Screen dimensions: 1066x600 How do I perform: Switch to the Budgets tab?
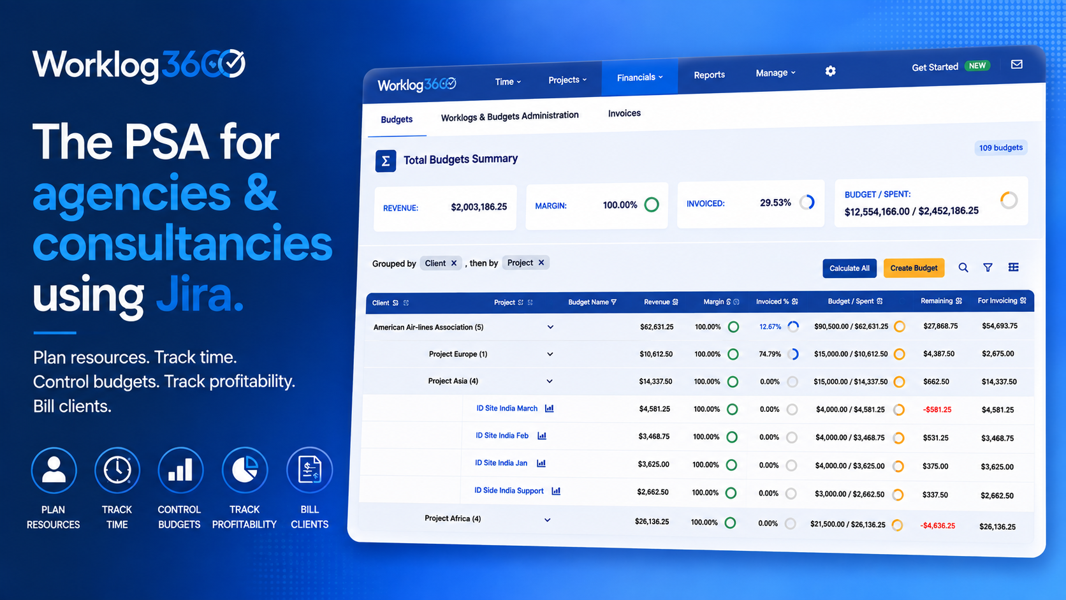click(x=396, y=120)
